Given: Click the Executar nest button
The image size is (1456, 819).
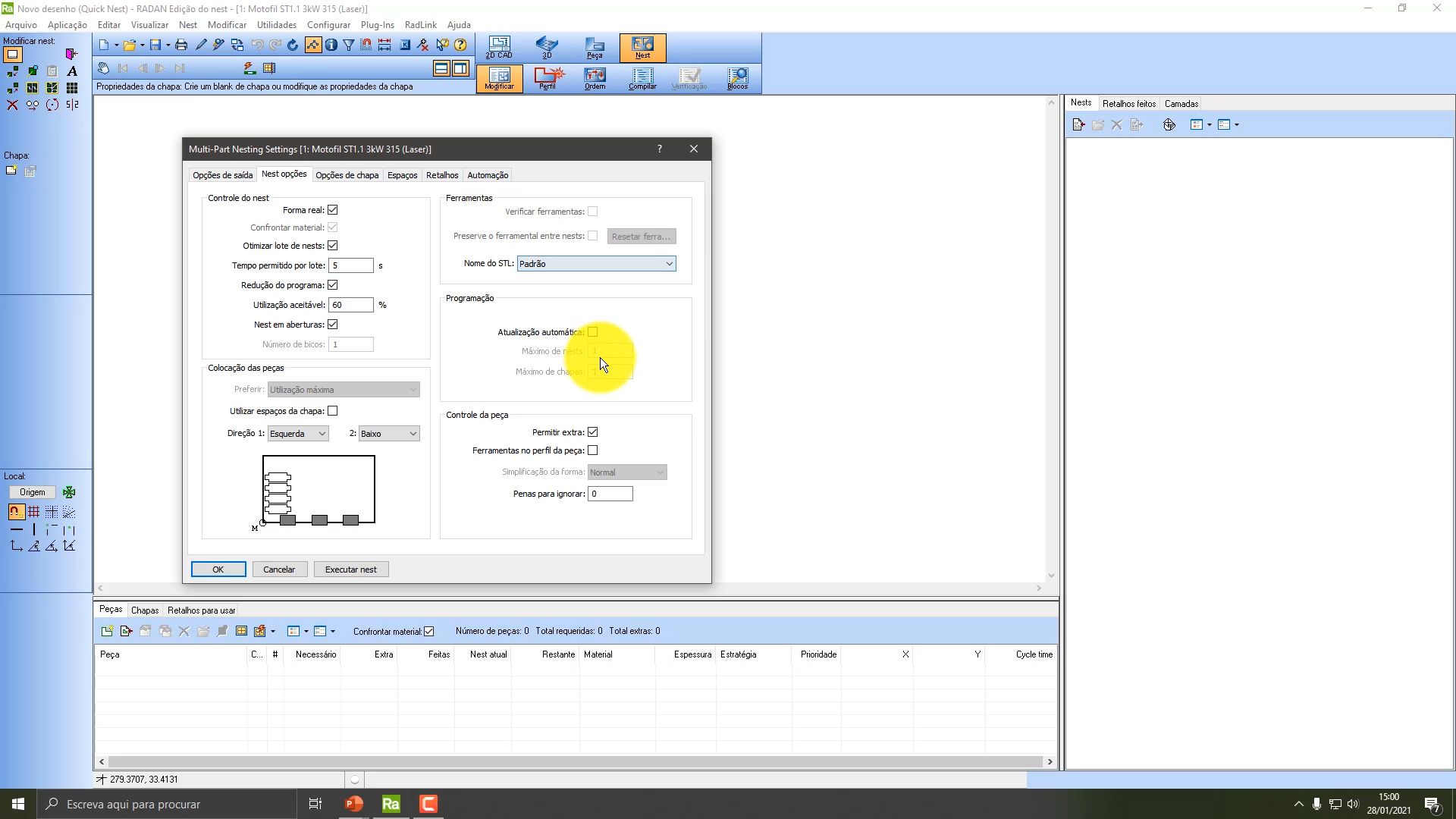Looking at the screenshot, I should pyautogui.click(x=351, y=570).
